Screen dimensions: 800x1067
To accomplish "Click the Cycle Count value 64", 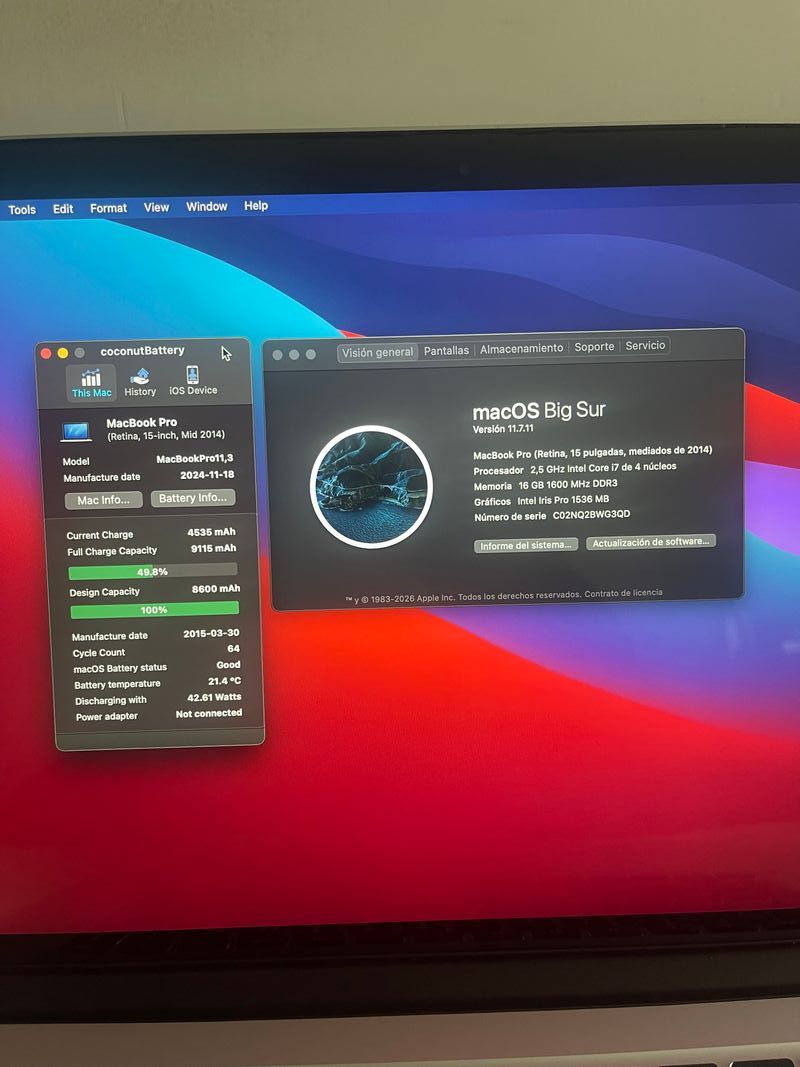I will (233, 649).
